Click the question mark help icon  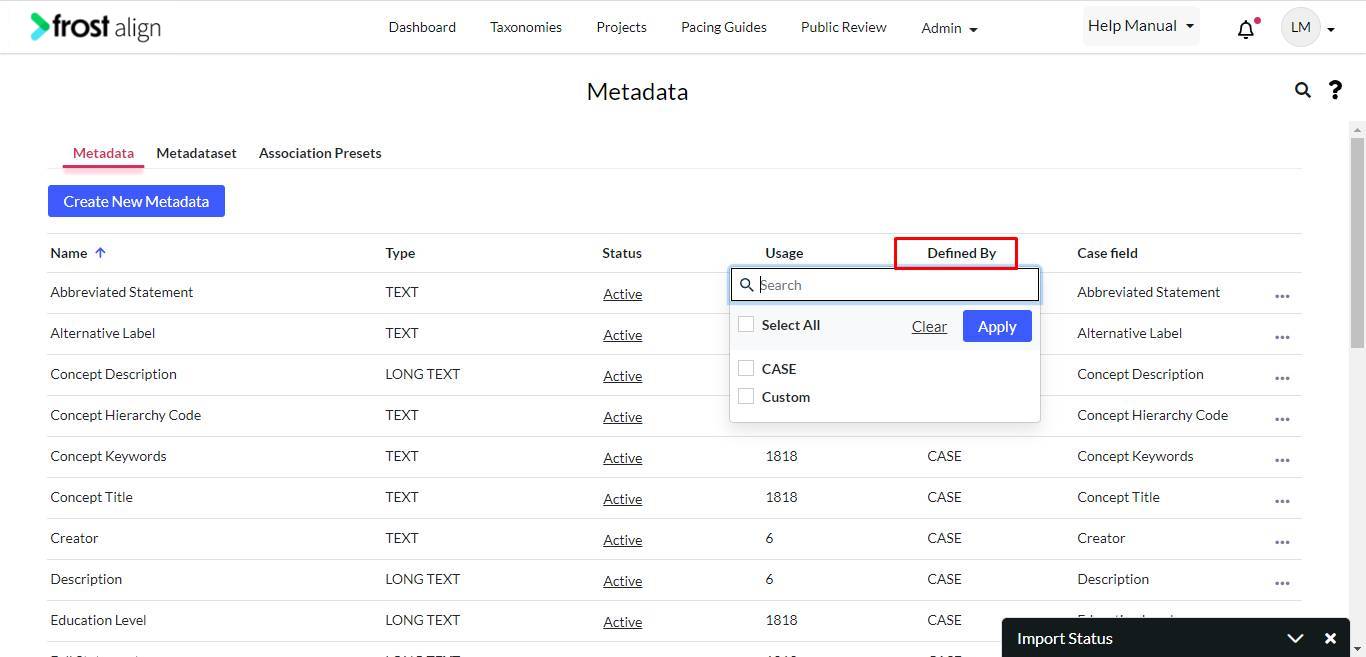[x=1335, y=90]
